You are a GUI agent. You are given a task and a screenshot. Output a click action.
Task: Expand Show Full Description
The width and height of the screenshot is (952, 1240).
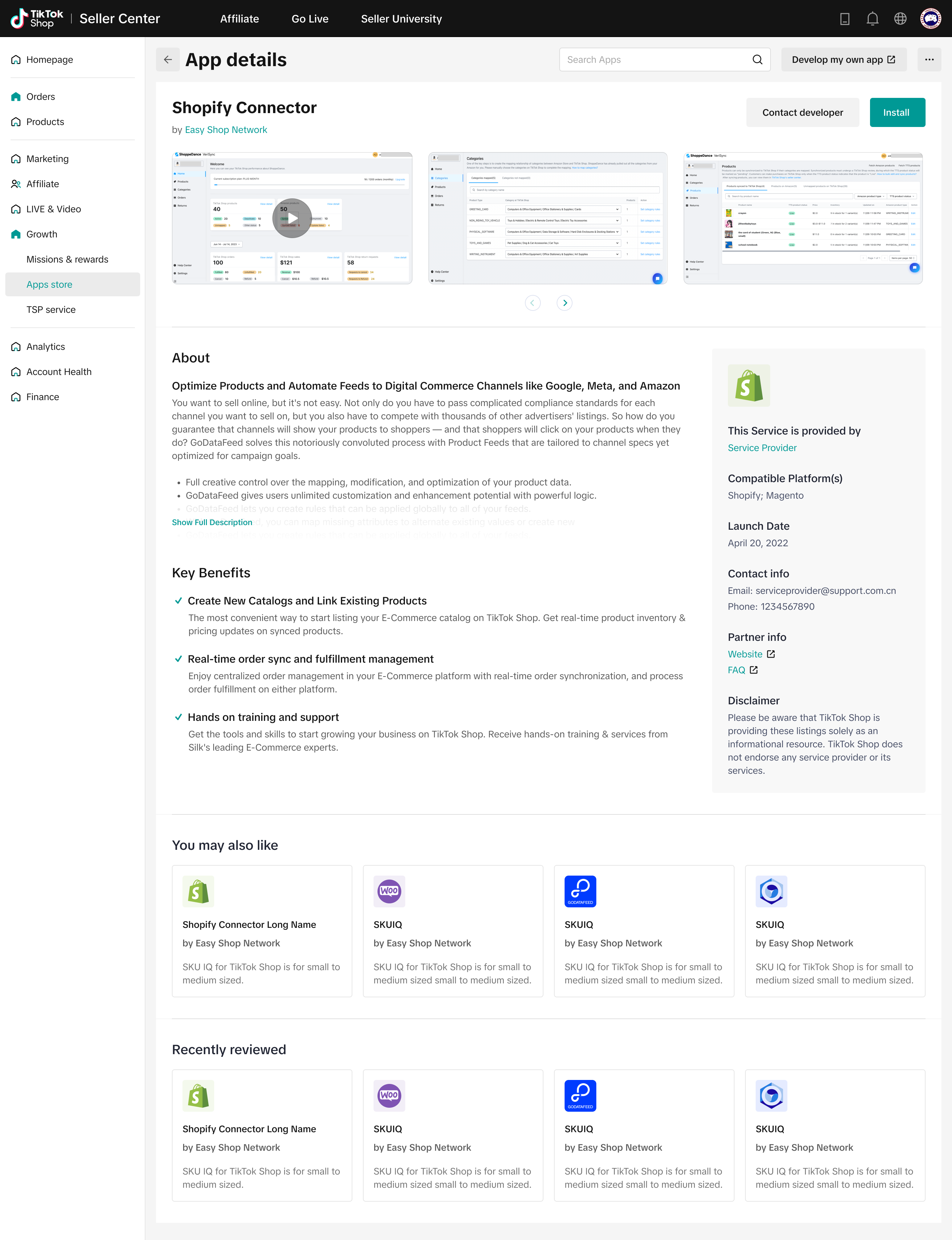(212, 522)
